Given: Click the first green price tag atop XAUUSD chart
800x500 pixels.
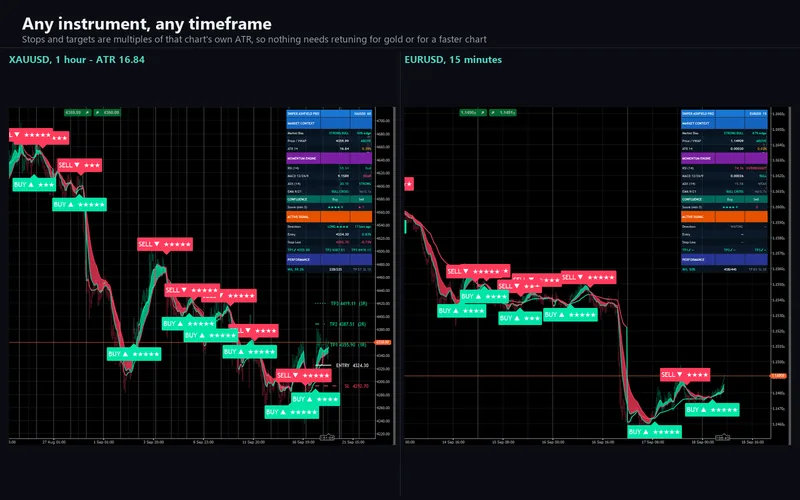Looking at the screenshot, I should [x=78, y=112].
